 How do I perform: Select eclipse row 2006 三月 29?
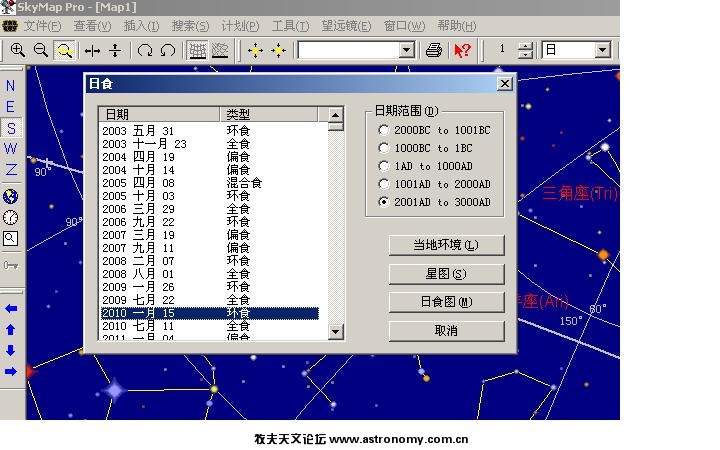(x=209, y=209)
